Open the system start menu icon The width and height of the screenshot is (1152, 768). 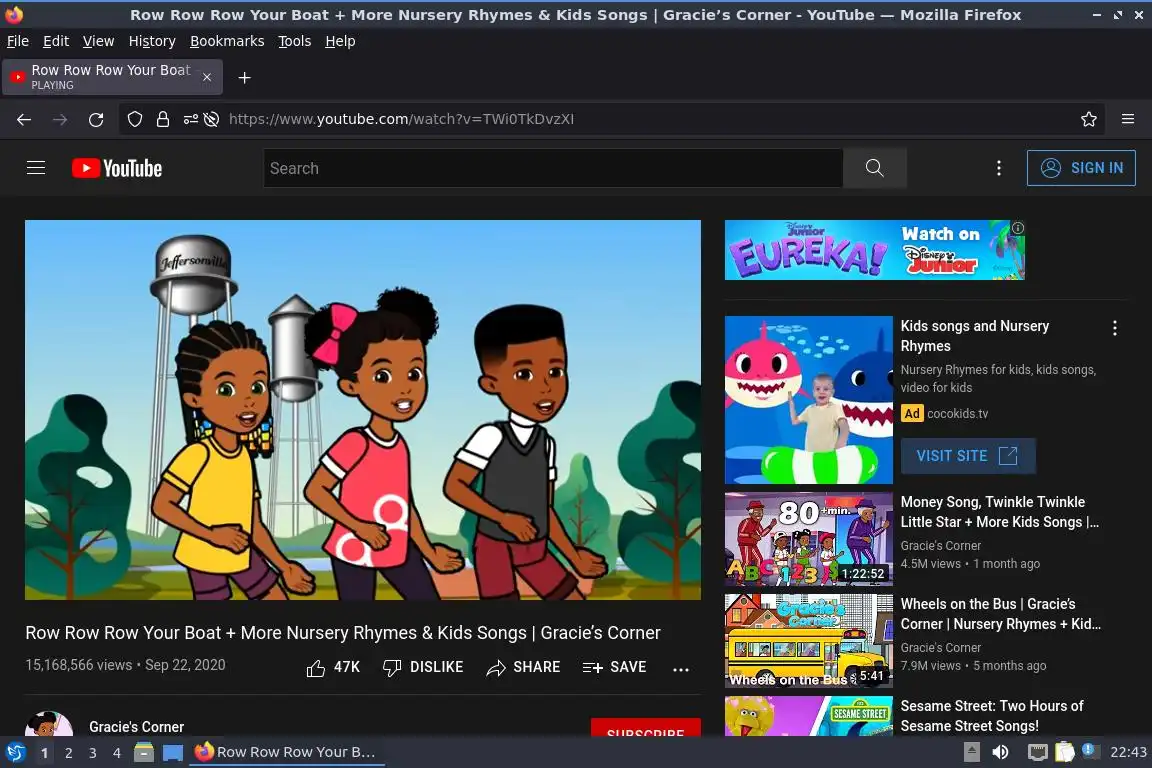[x=15, y=752]
